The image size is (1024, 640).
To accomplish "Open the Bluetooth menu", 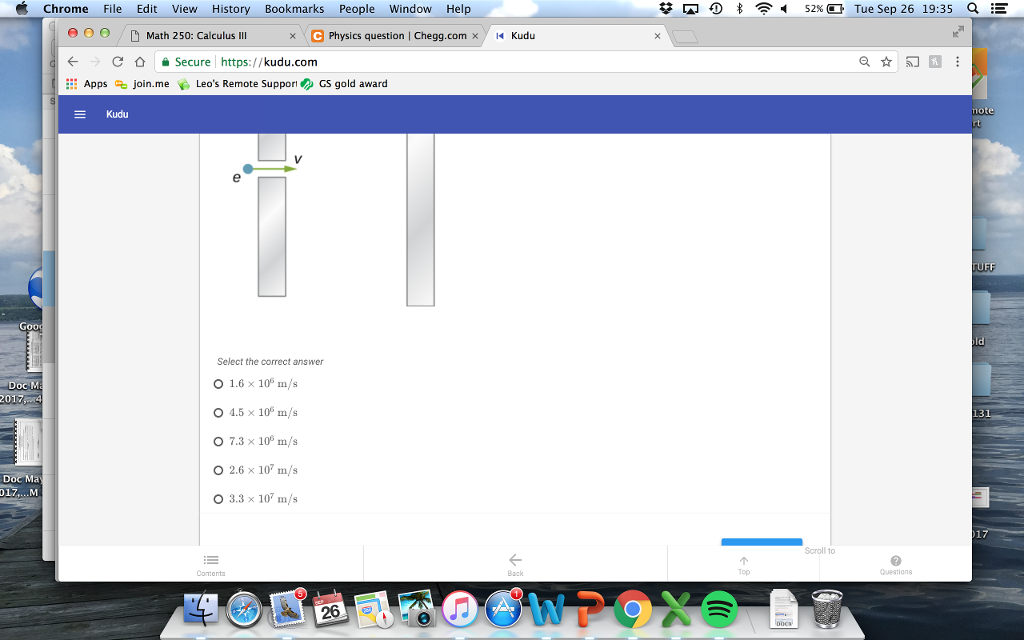I will tap(736, 8).
